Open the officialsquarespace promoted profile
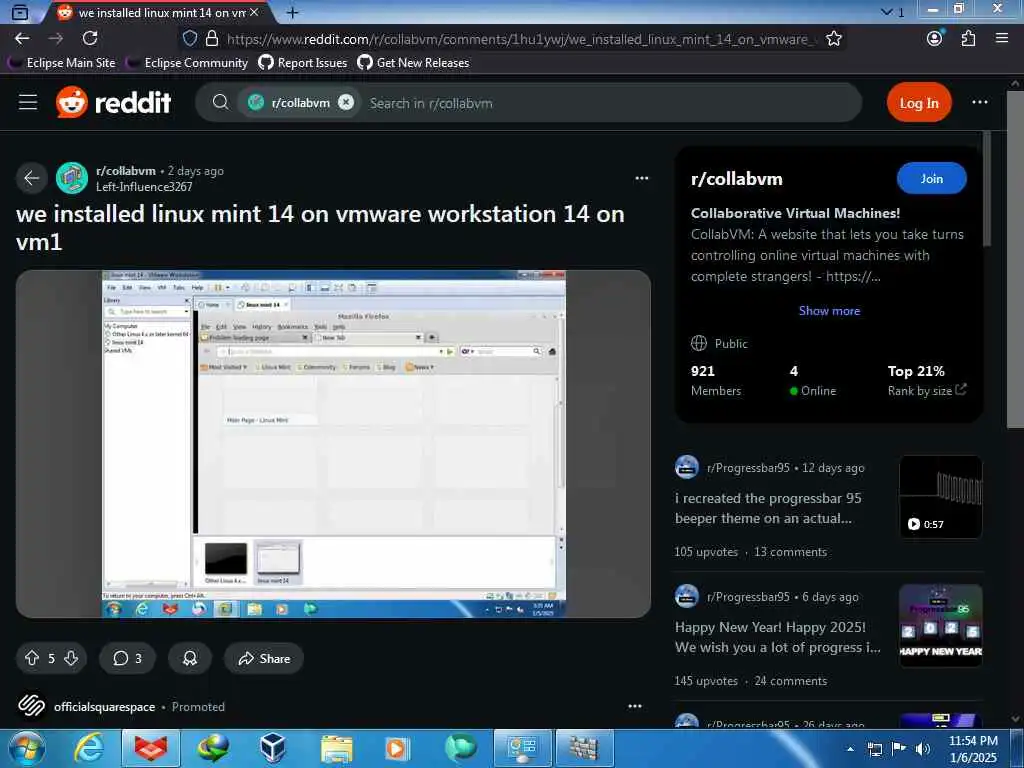The width and height of the screenshot is (1024, 768). point(104,707)
